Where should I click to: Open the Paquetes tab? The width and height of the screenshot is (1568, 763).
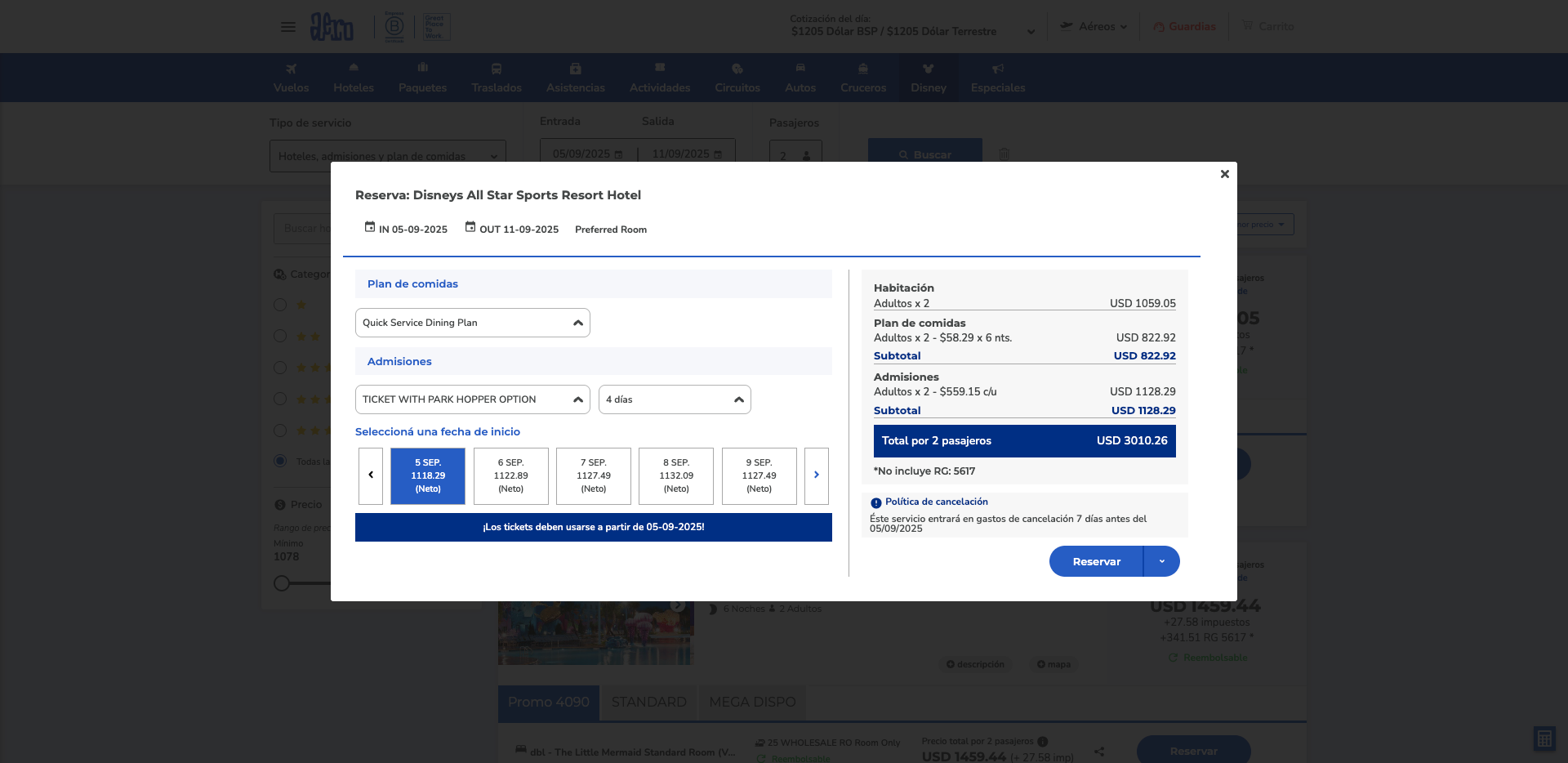click(423, 78)
